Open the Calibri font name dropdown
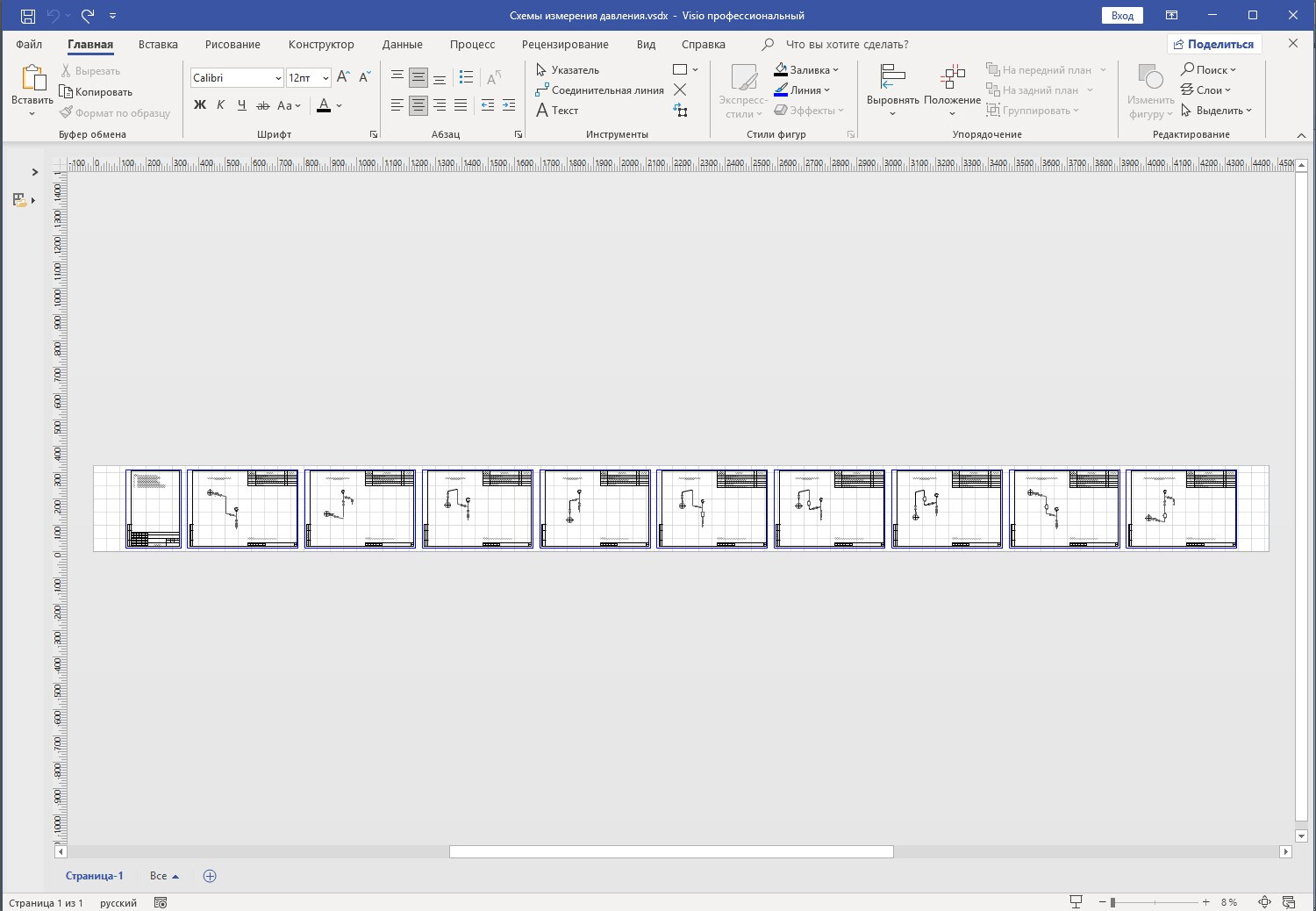The width and height of the screenshot is (1316, 911). tap(278, 78)
